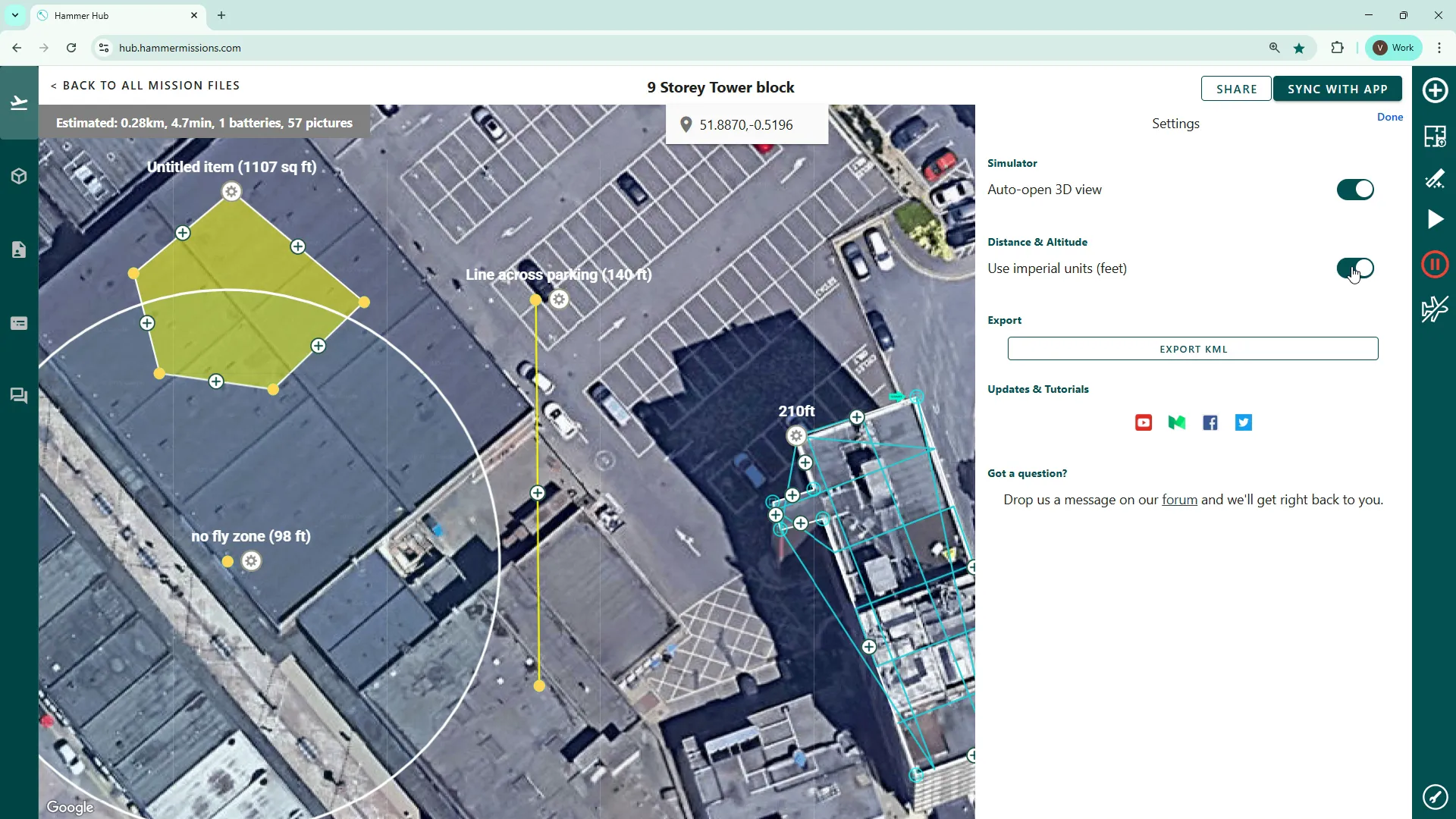Click the compass icon at bottom right
Viewport: 1456px width, 819px height.
pyautogui.click(x=1435, y=797)
